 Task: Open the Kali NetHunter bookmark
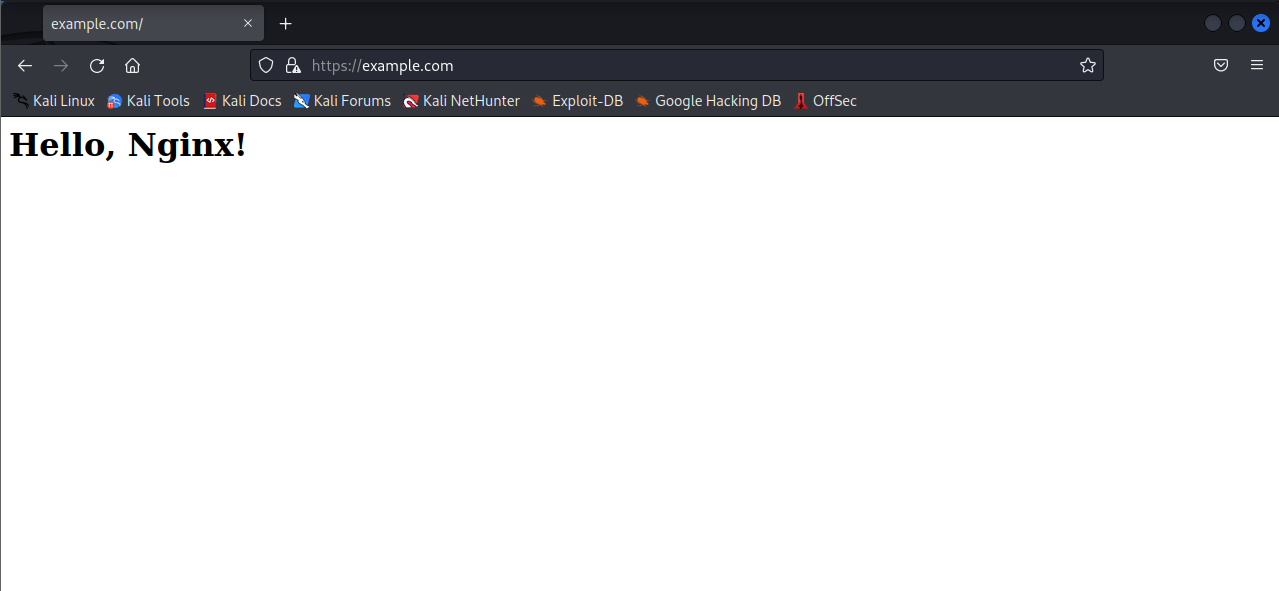(461, 101)
